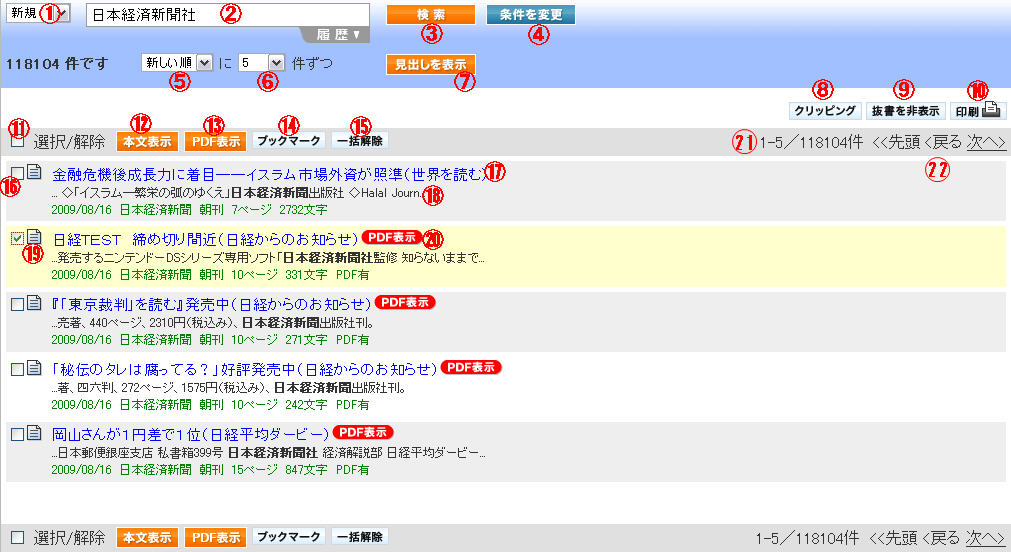Open document icon for 日経TEST article

(x=34, y=237)
